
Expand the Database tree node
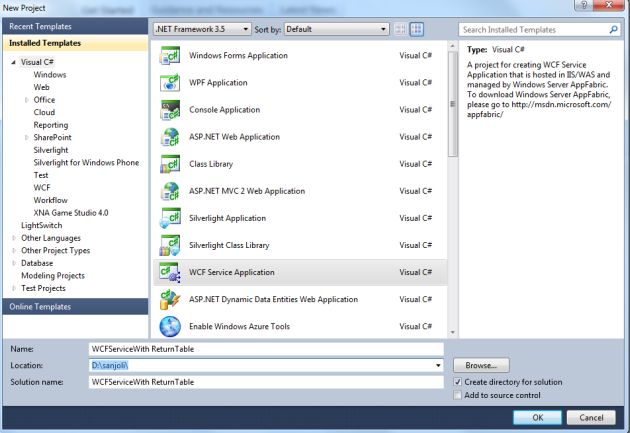14,263
